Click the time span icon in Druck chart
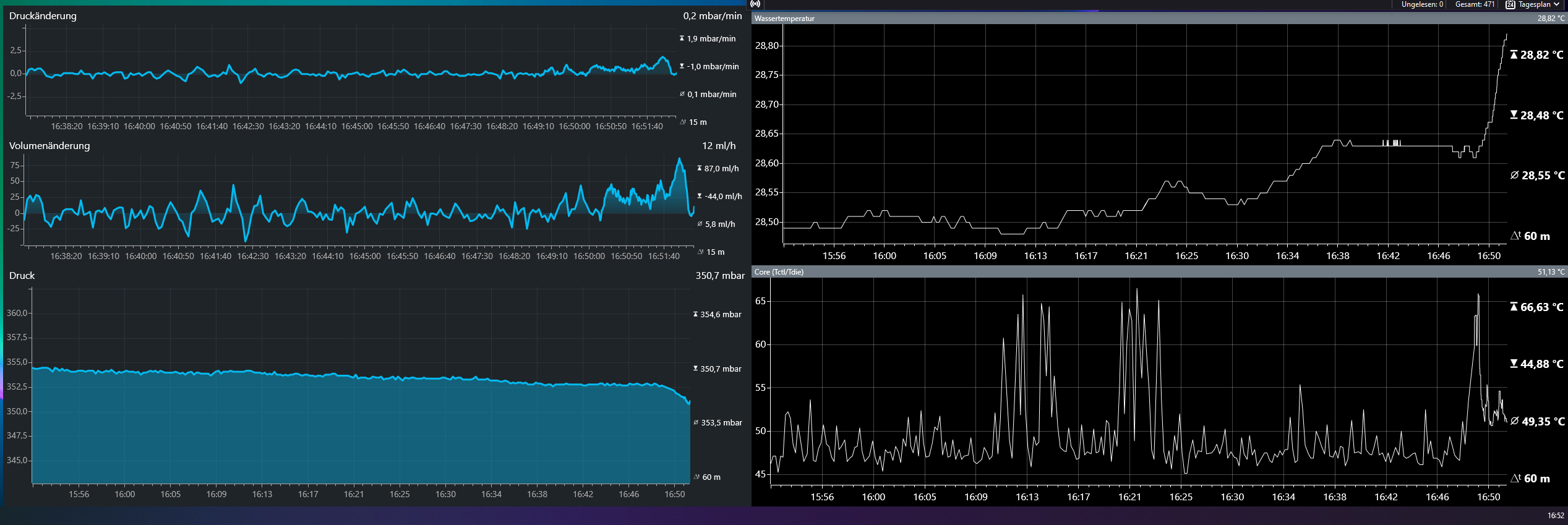 click(697, 477)
